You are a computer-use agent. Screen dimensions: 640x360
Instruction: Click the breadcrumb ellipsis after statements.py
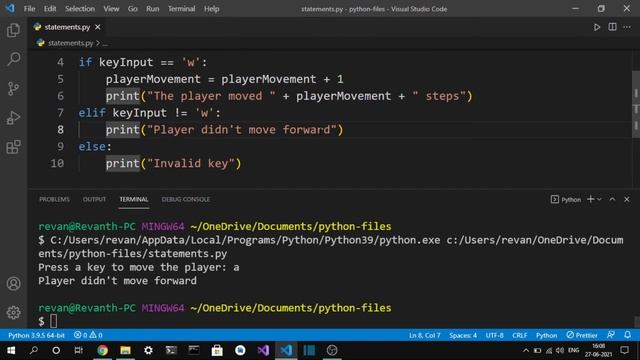pos(105,43)
